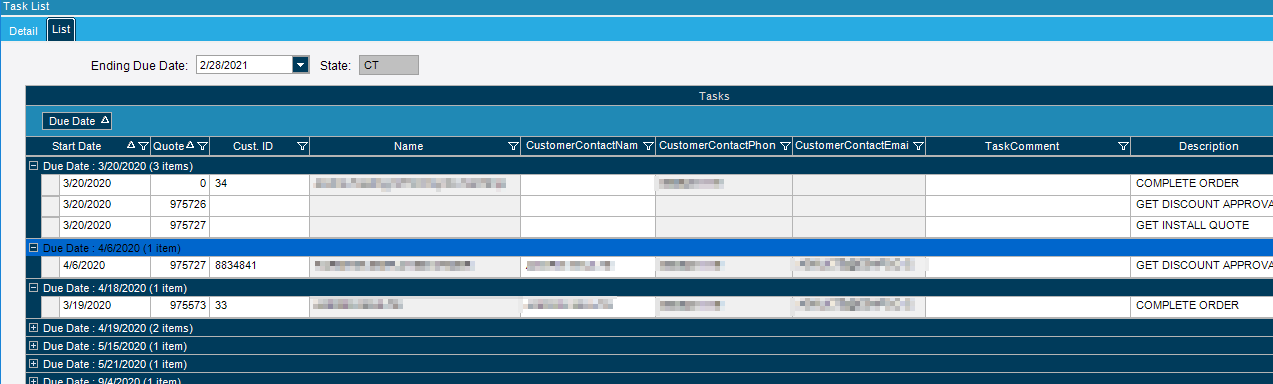Collapse the Due Date 3/20/2020 group
This screenshot has width=1273, height=384.
pos(33,166)
